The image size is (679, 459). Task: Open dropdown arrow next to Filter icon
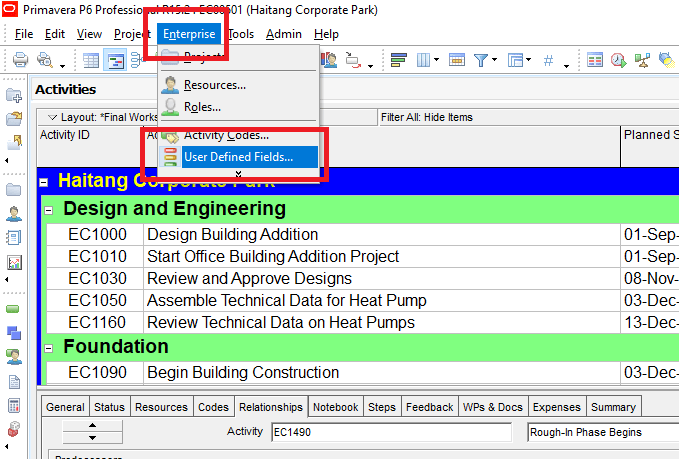tap(494, 60)
